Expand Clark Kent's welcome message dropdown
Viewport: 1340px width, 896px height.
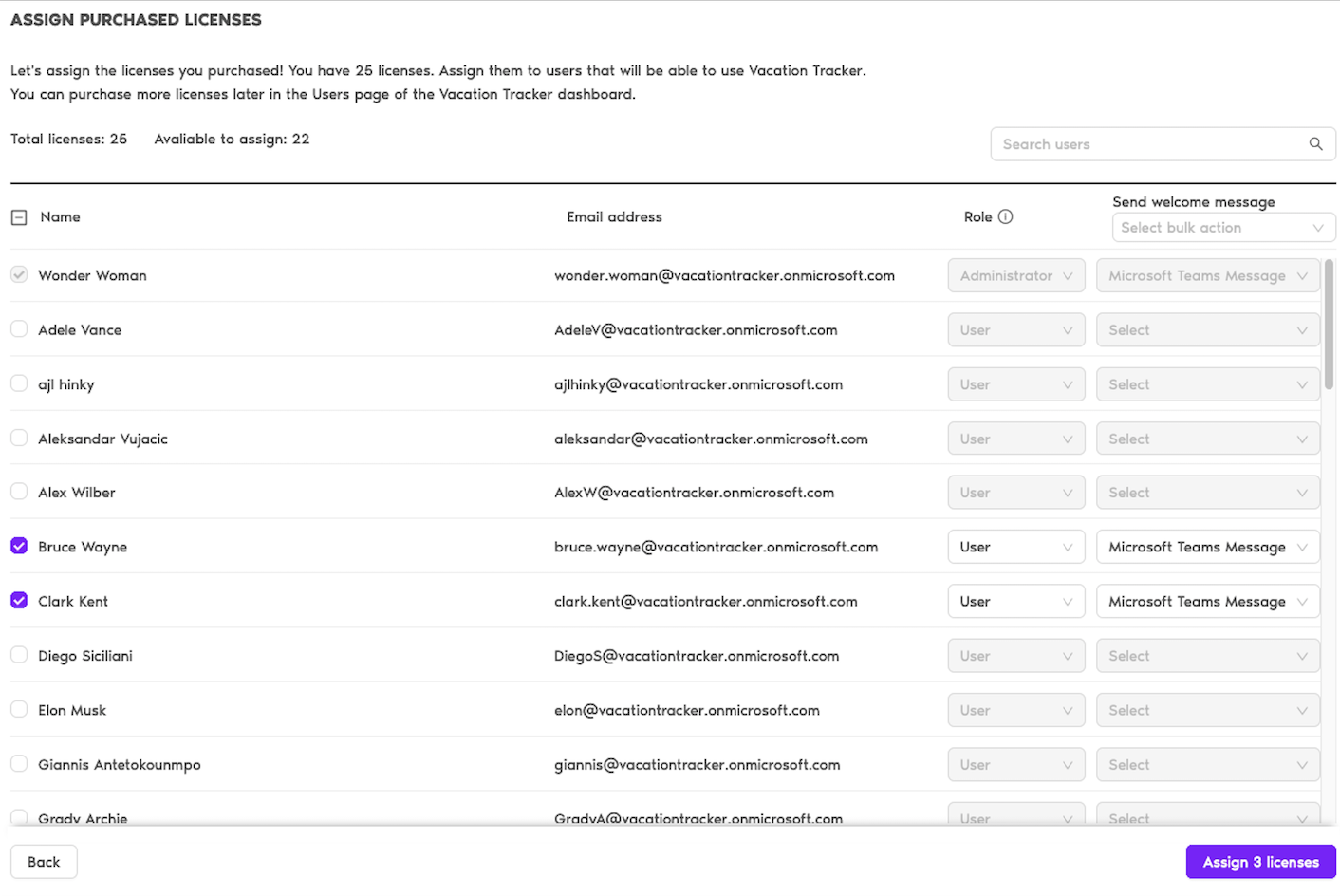(x=1207, y=602)
